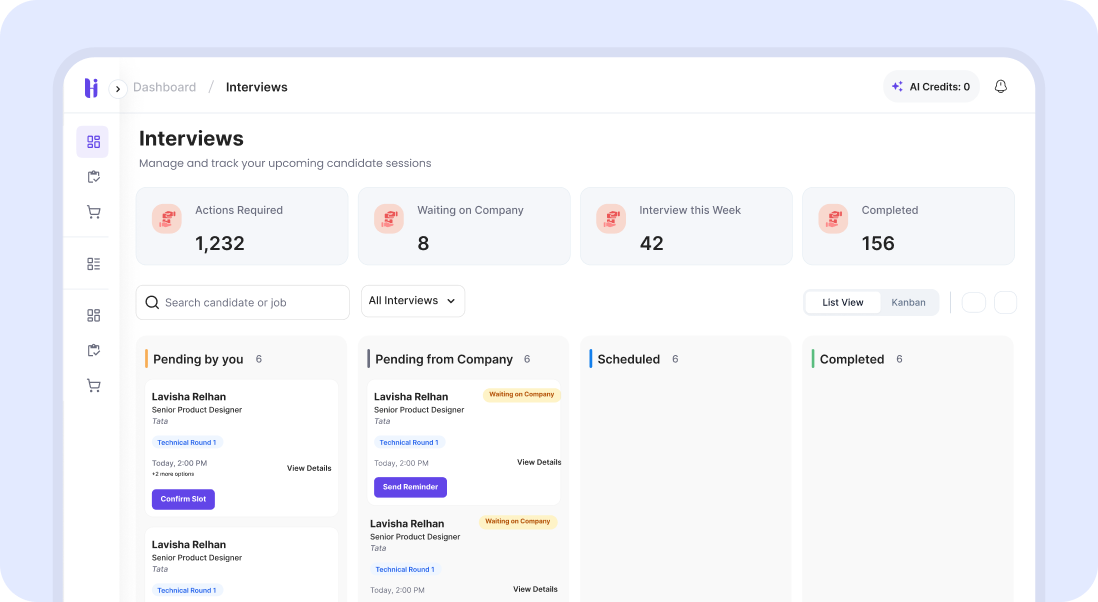This screenshot has height=602, width=1098.
Task: Select the Technical Round 1 tag in first card
Action: (187, 442)
